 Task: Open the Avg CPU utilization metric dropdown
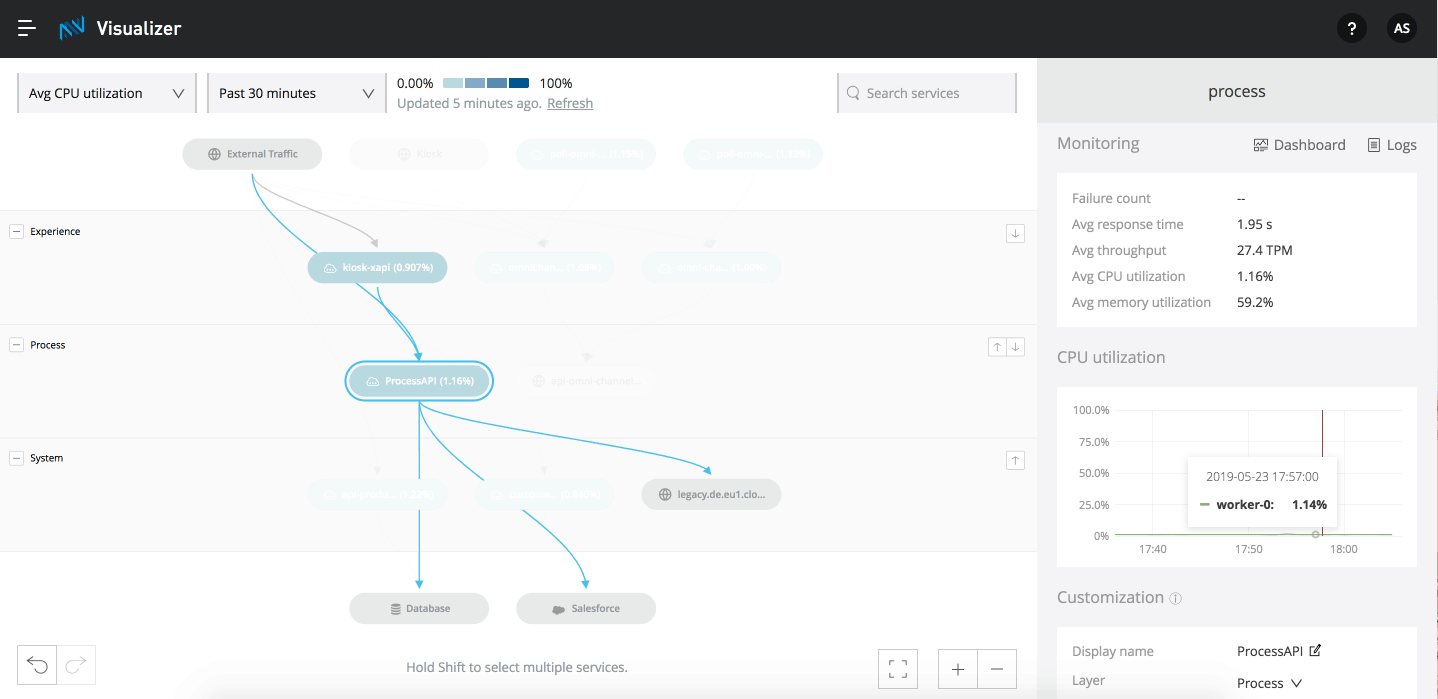tap(106, 92)
